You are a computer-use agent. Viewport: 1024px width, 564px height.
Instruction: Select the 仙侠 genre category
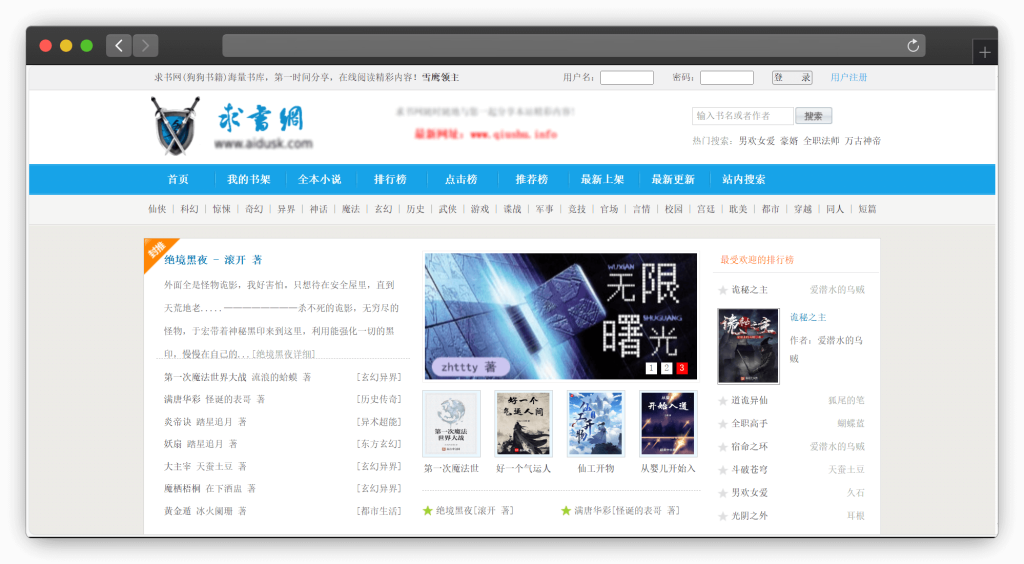[157, 210]
